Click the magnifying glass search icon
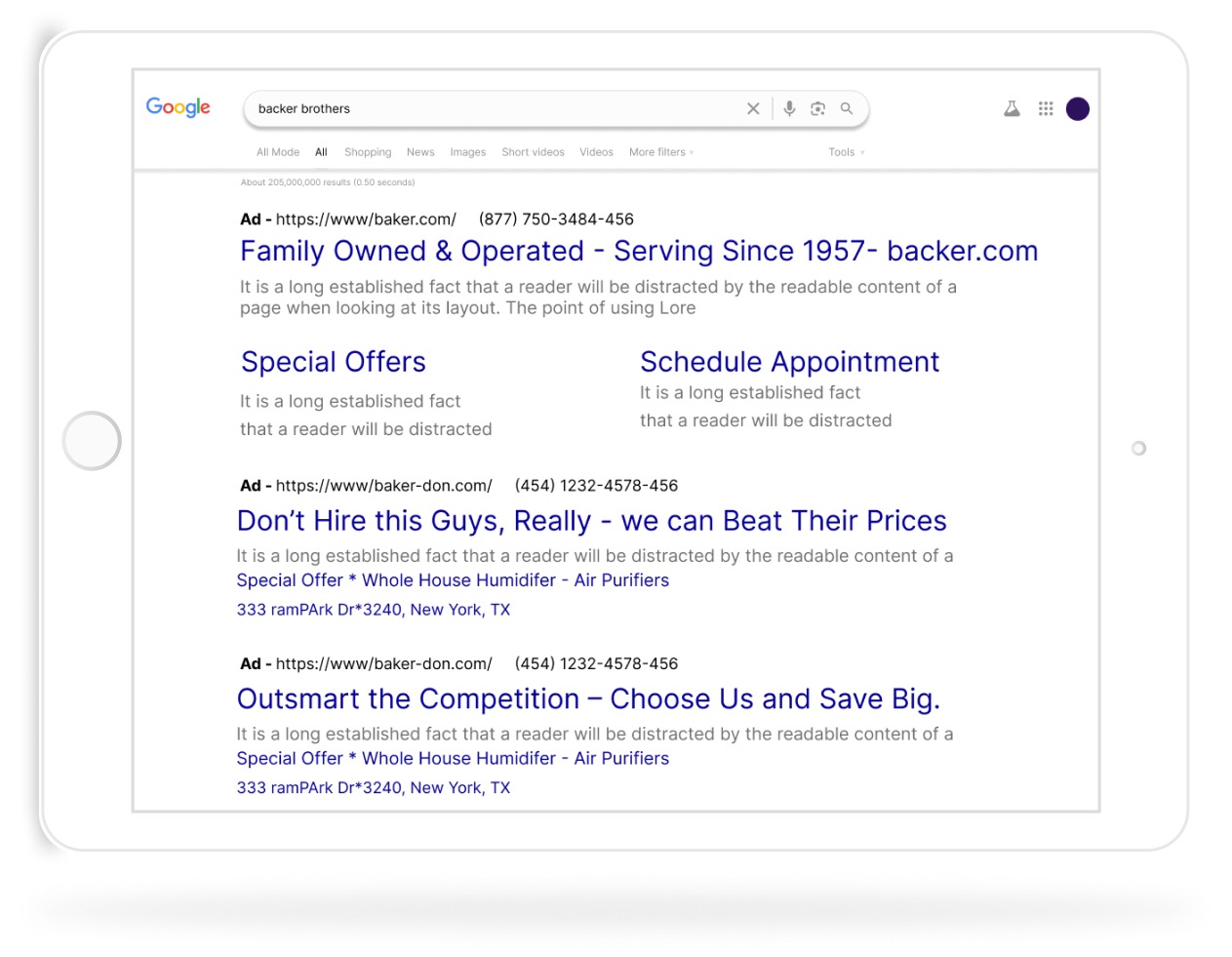1232x957 pixels. pyautogui.click(x=847, y=108)
